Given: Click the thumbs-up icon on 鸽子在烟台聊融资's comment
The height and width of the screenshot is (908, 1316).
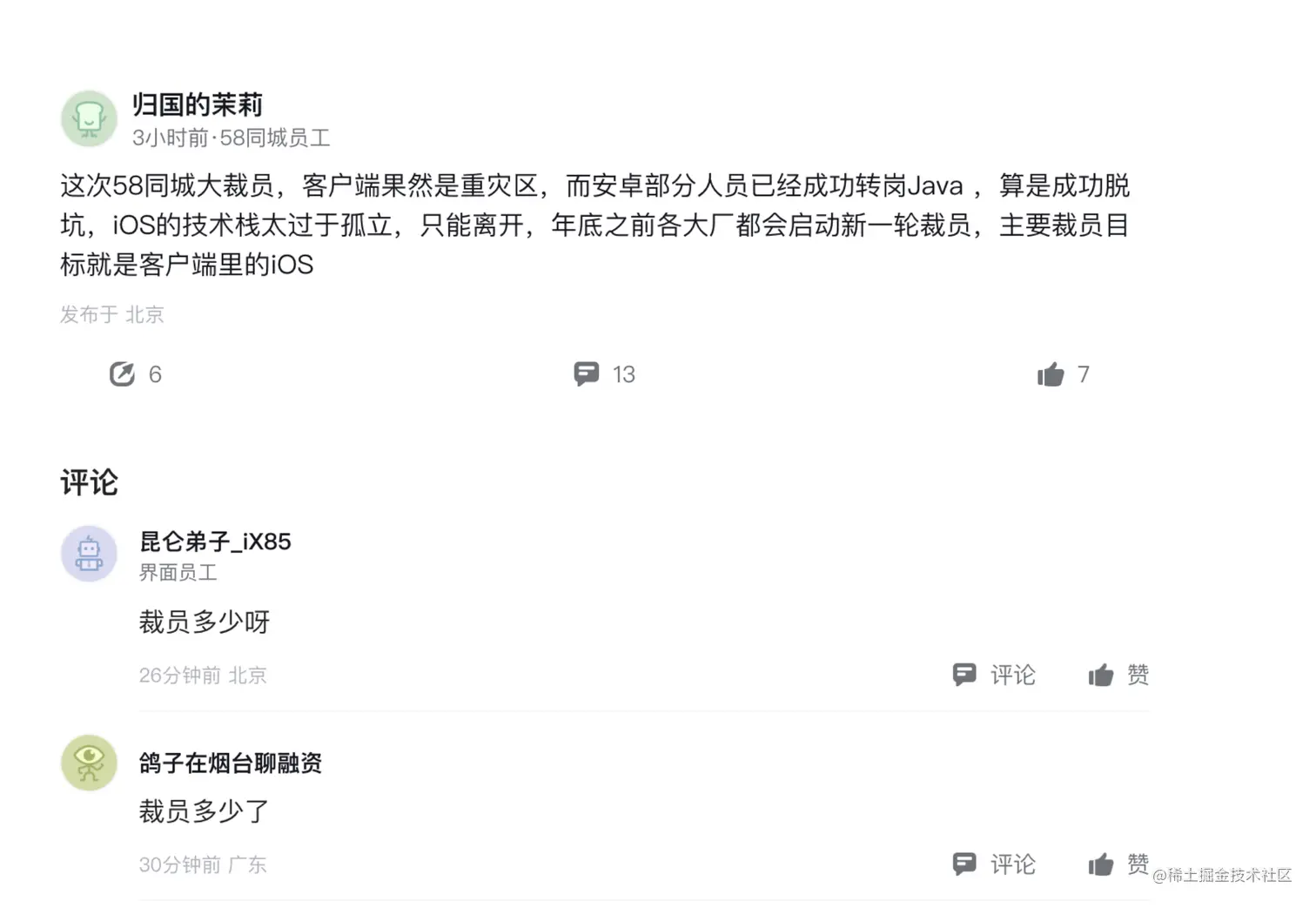Looking at the screenshot, I should click(1101, 864).
